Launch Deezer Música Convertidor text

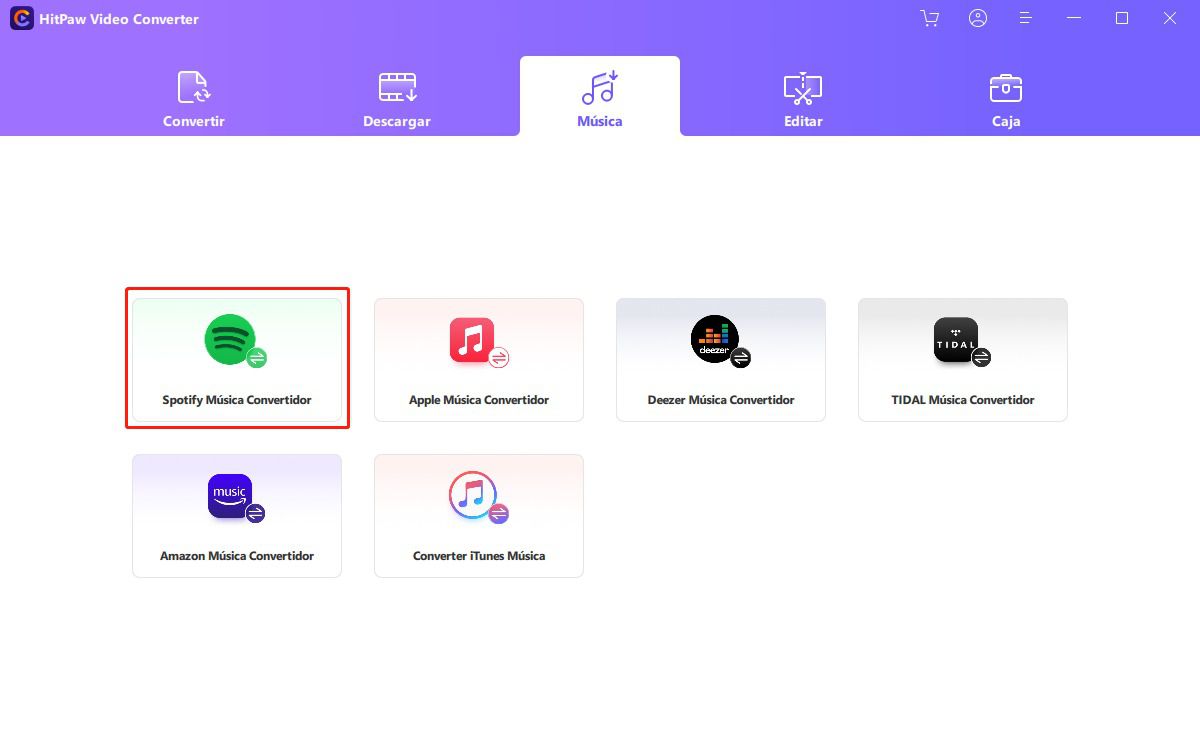tap(721, 400)
